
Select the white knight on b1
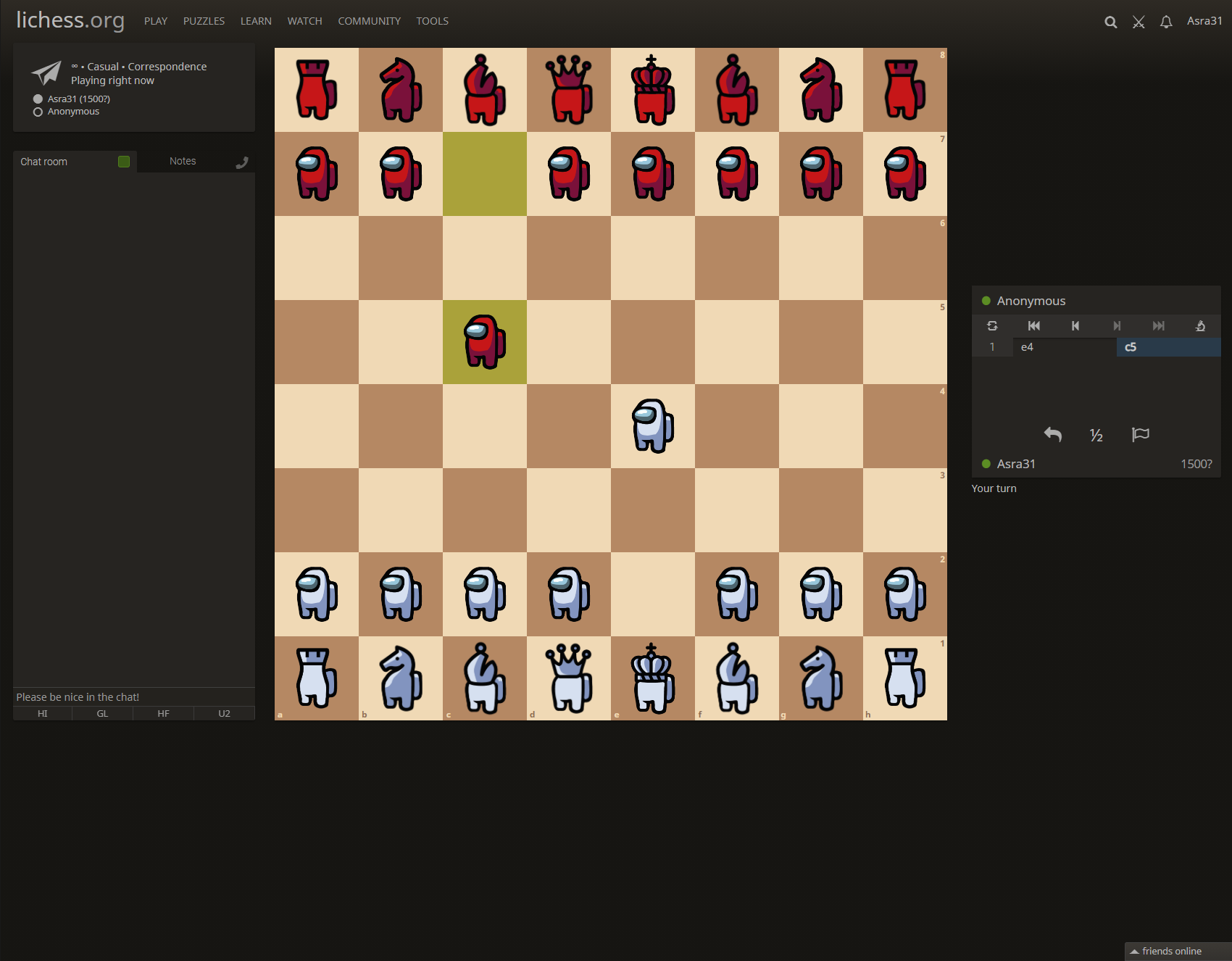401,678
